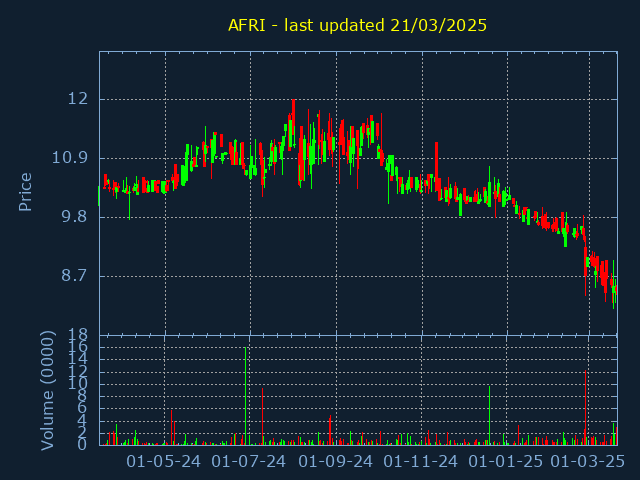Click the price axis label 9.8
This screenshot has width=640, height=480.
tap(75, 217)
